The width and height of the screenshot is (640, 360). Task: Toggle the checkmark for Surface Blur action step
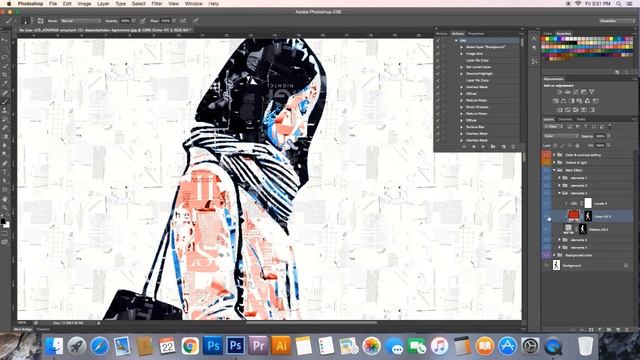(x=438, y=127)
